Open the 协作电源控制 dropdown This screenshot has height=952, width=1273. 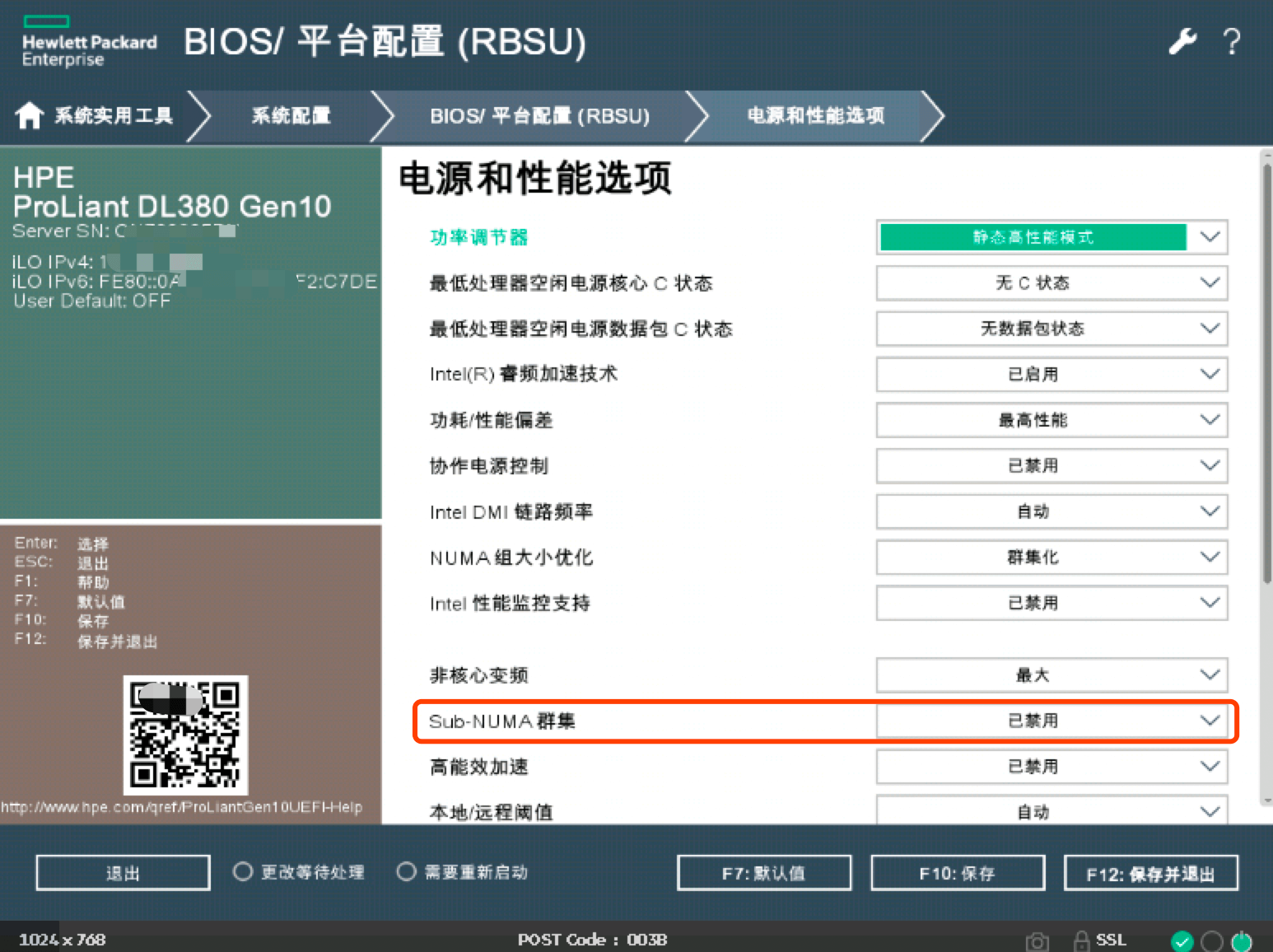[1052, 465]
